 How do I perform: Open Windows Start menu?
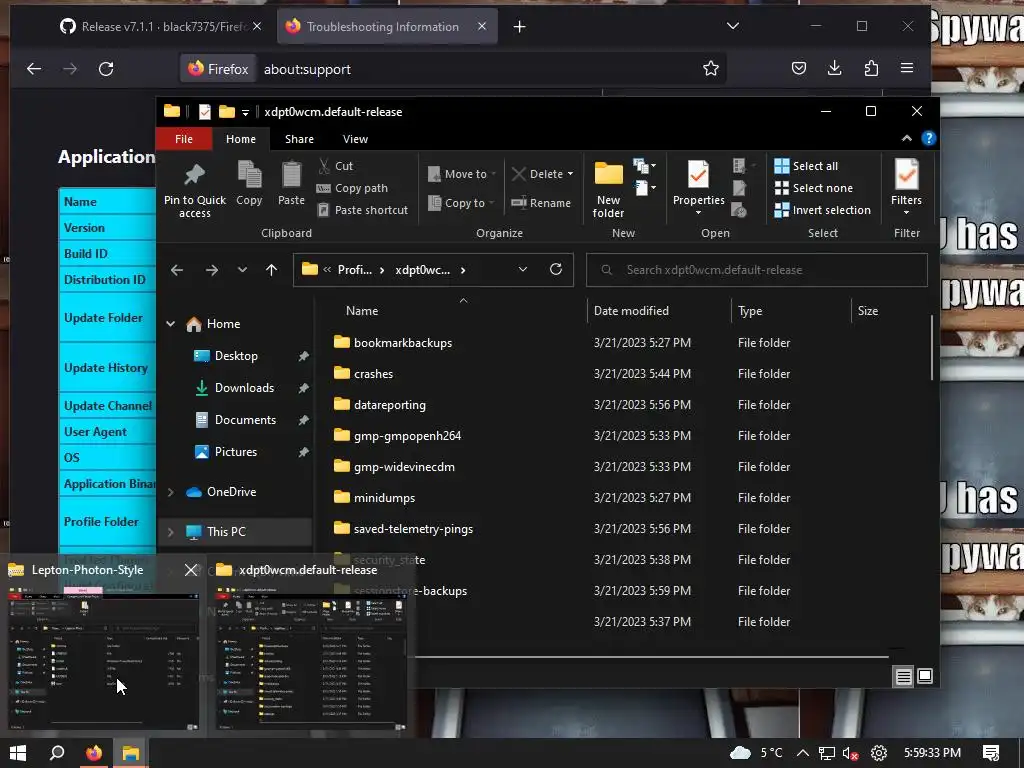(18, 753)
